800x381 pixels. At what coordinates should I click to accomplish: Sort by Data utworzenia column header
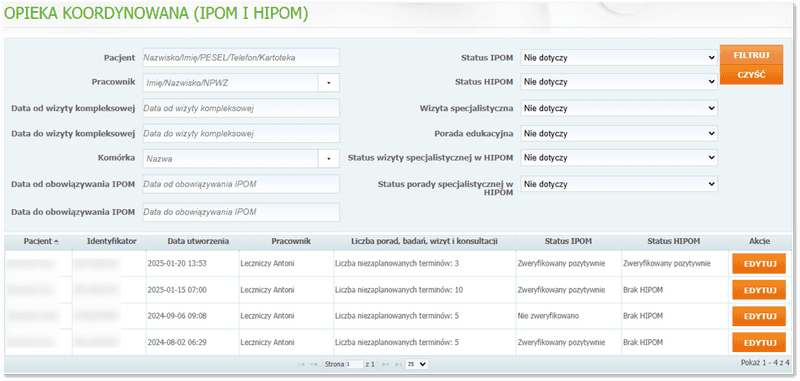[191, 241]
